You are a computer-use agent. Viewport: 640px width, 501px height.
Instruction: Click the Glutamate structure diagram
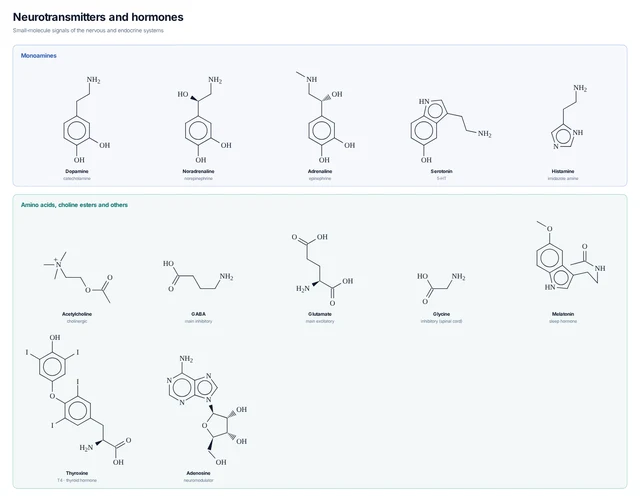click(322, 269)
